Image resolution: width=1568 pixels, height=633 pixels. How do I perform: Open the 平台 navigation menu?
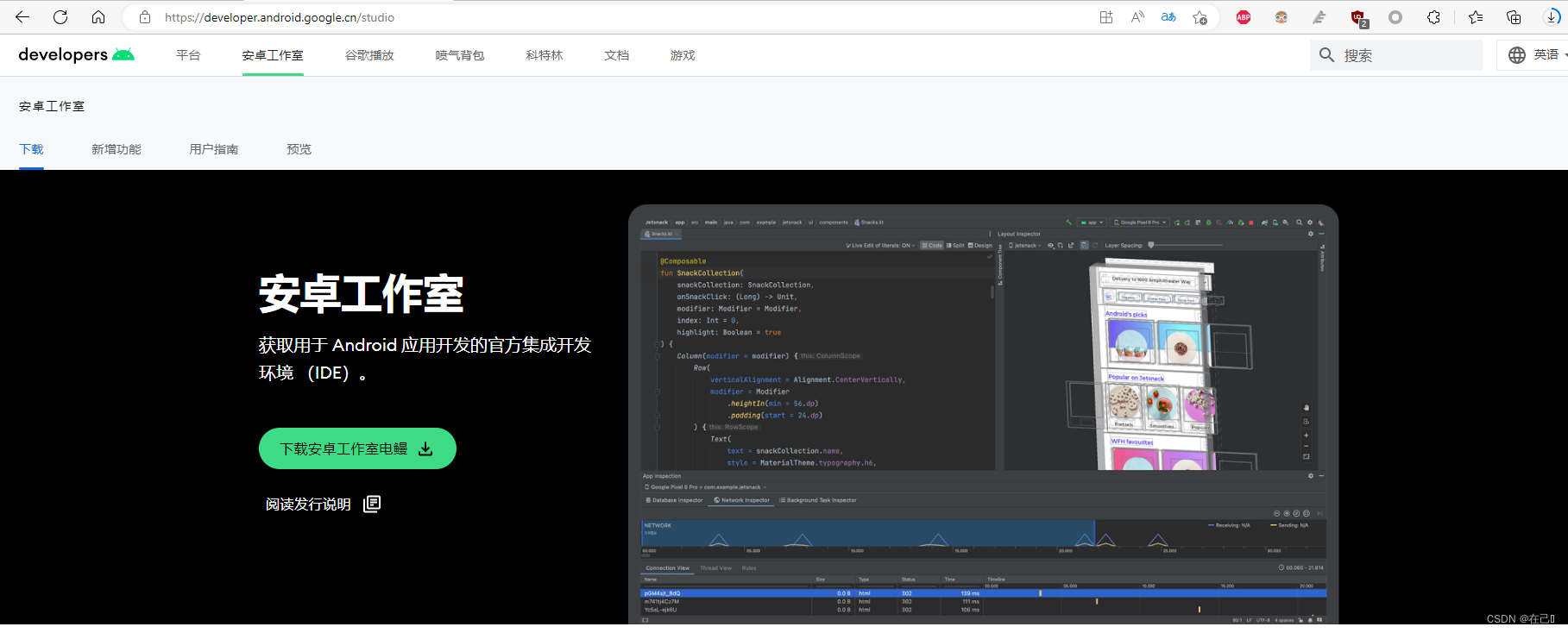[x=188, y=55]
